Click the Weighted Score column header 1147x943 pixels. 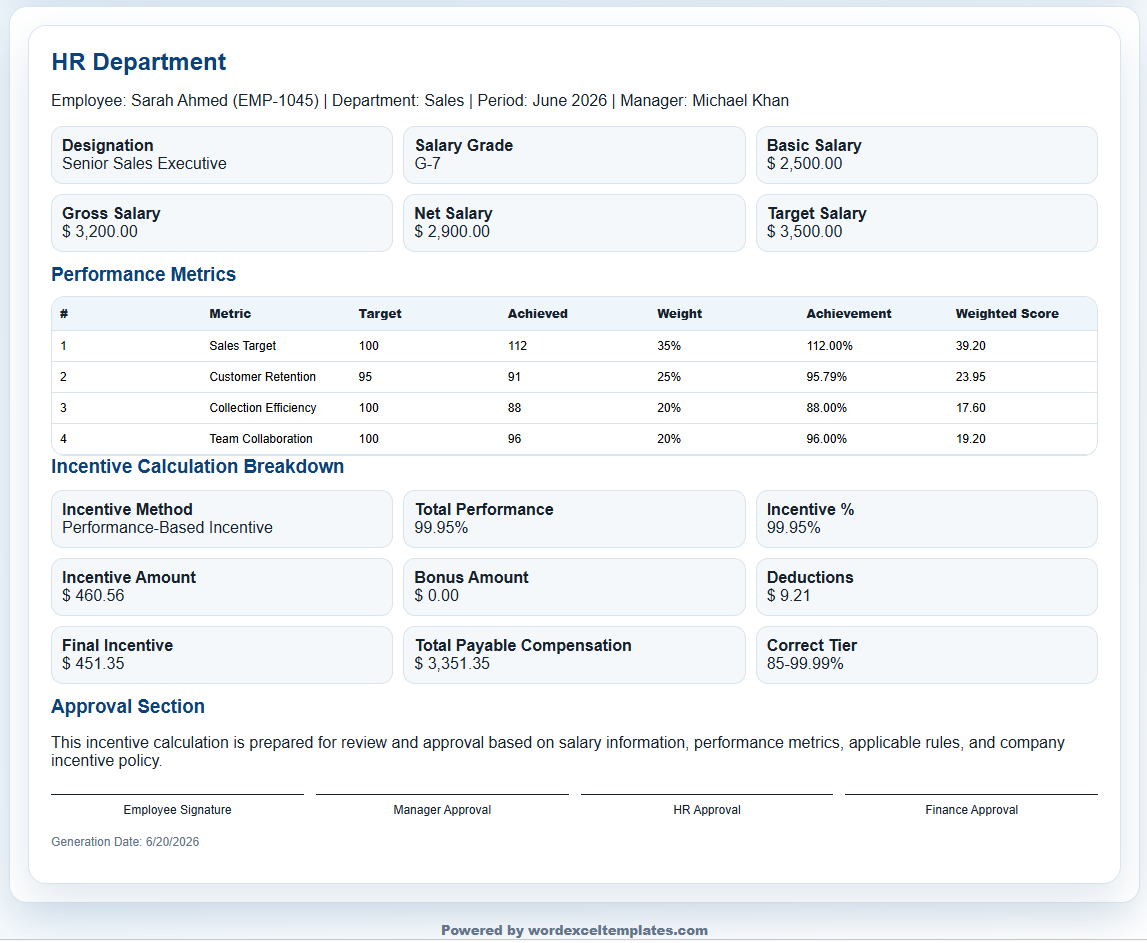(x=1007, y=314)
